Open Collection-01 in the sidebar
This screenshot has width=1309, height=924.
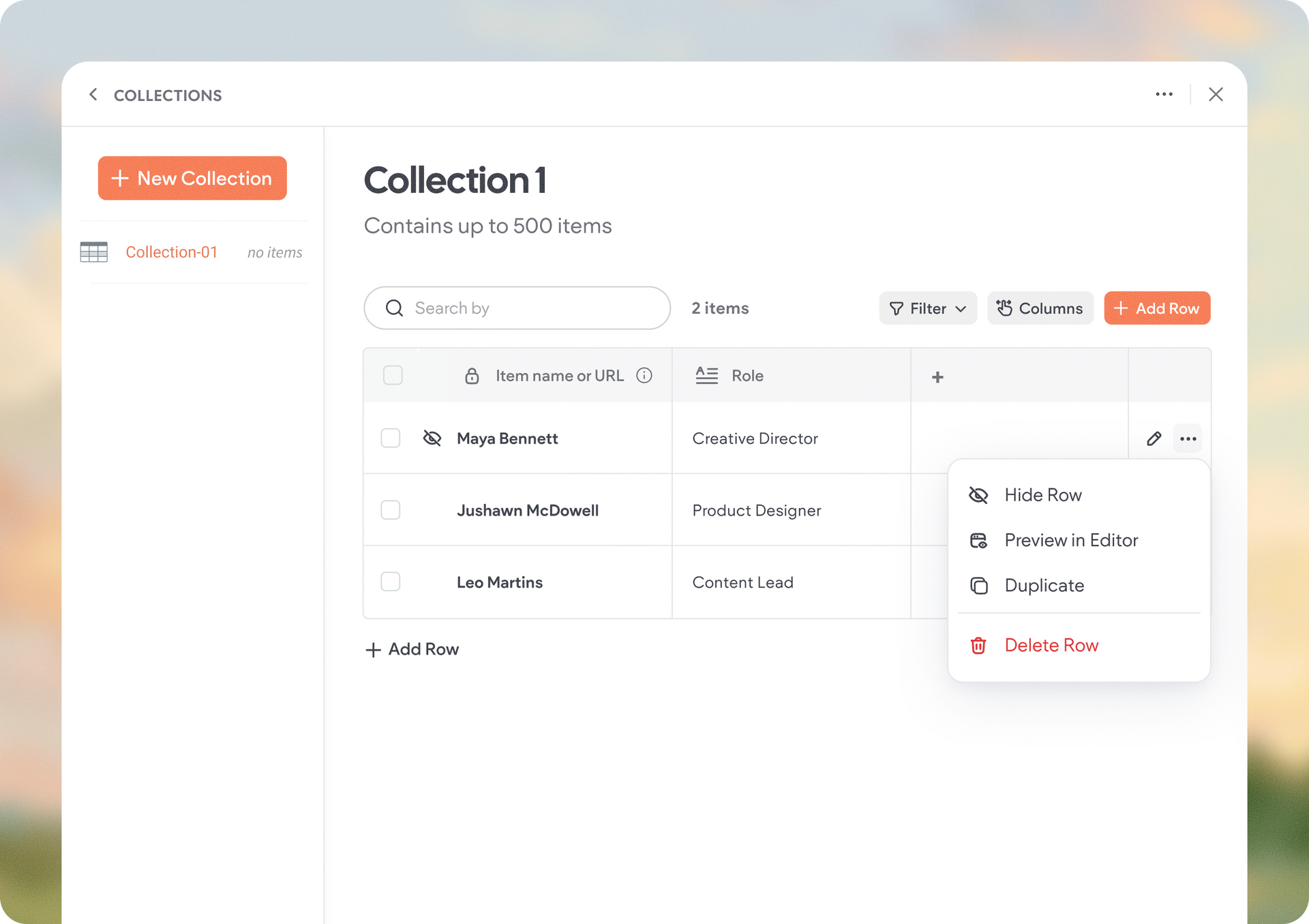coord(171,252)
